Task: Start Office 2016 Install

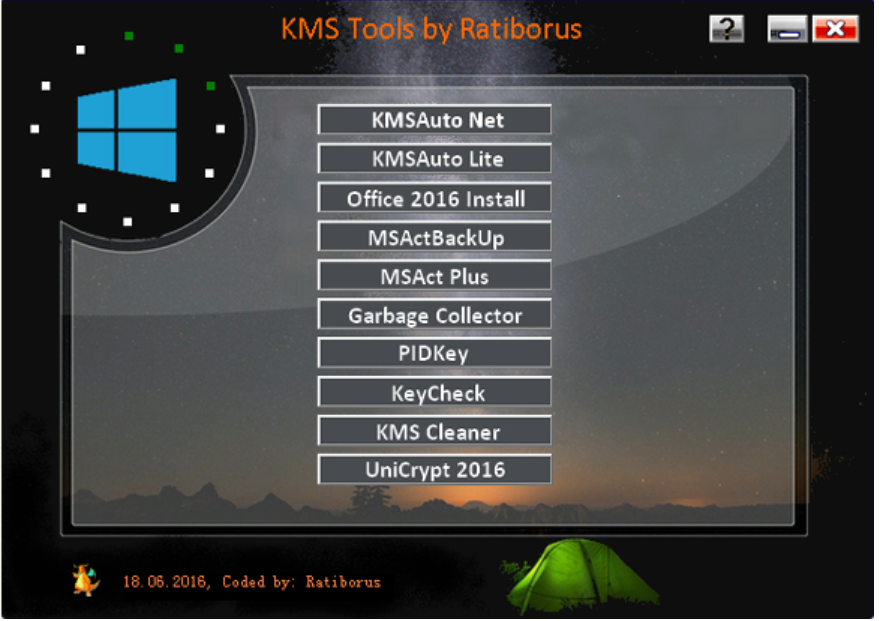Action: [x=435, y=198]
